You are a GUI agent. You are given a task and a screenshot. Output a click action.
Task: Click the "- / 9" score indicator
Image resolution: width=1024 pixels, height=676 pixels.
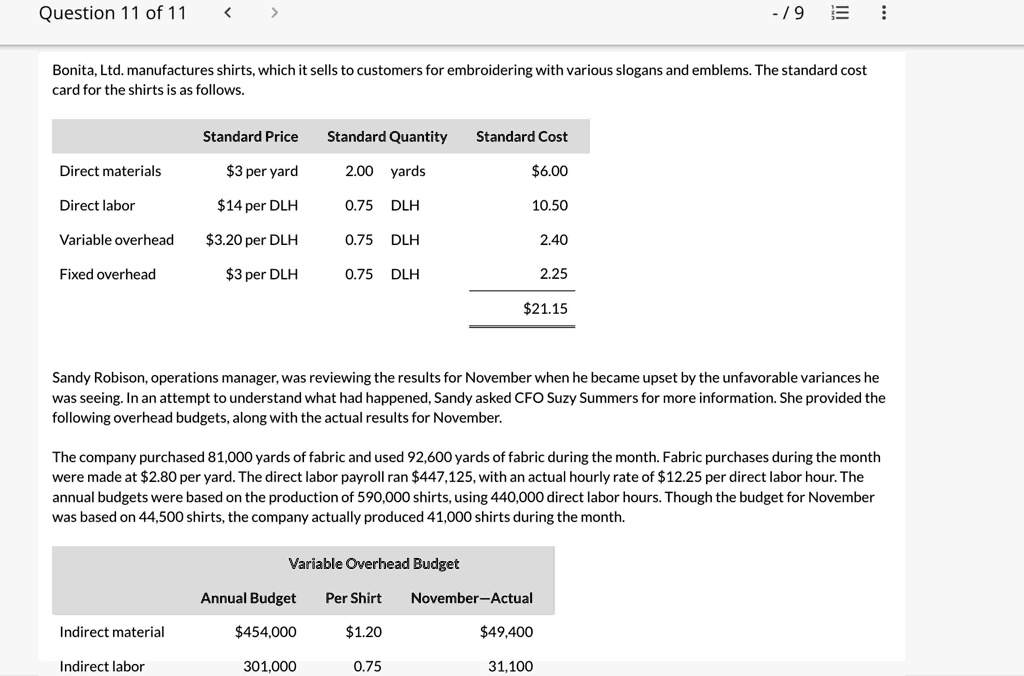click(x=788, y=13)
